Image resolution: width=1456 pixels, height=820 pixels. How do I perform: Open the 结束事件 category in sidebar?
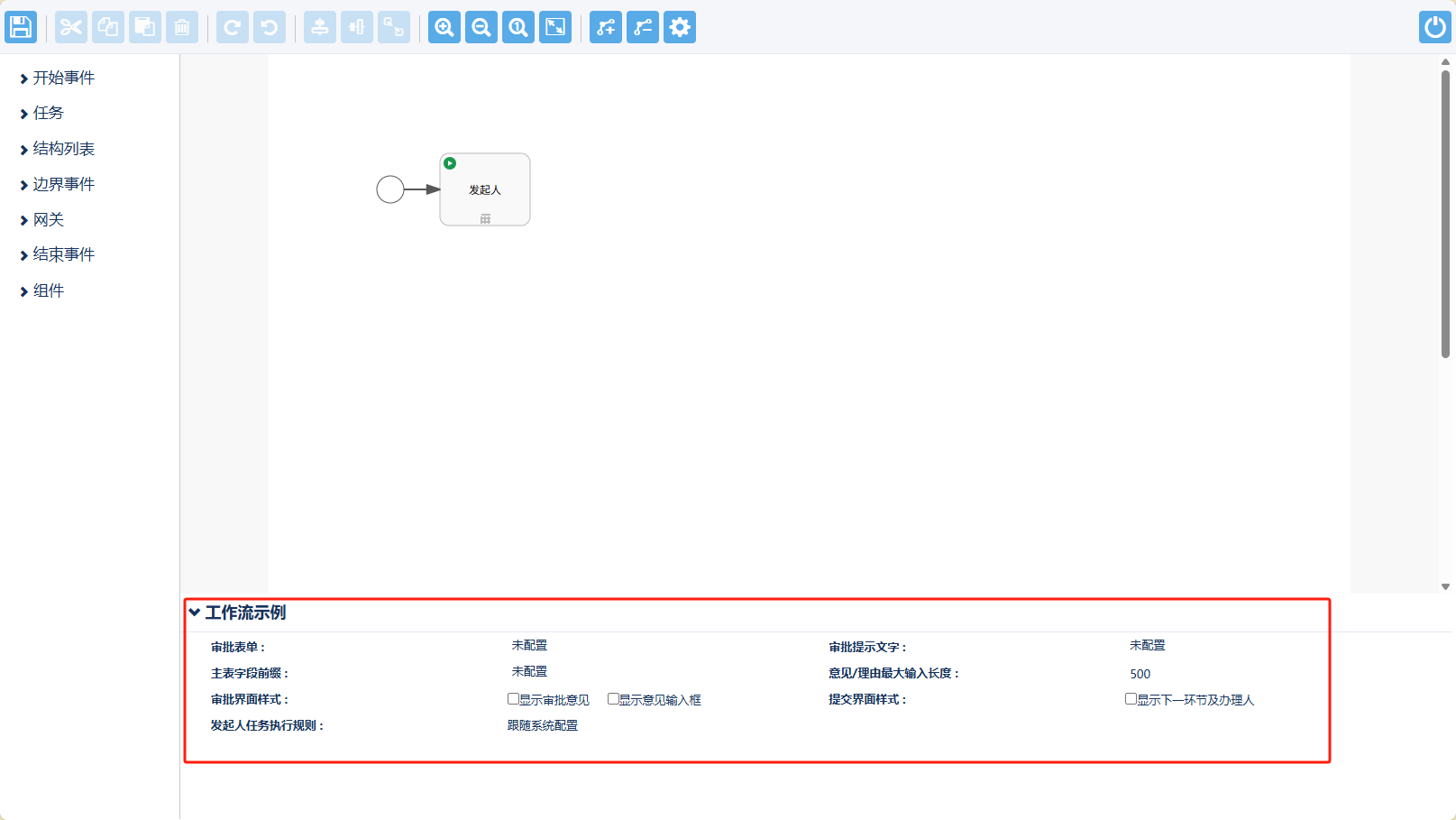pos(63,255)
